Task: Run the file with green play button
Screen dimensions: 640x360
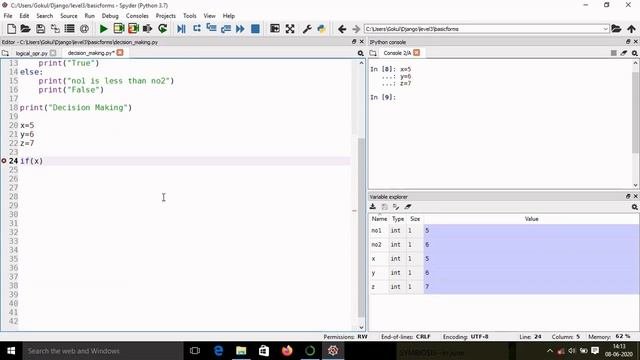Action: (103, 29)
